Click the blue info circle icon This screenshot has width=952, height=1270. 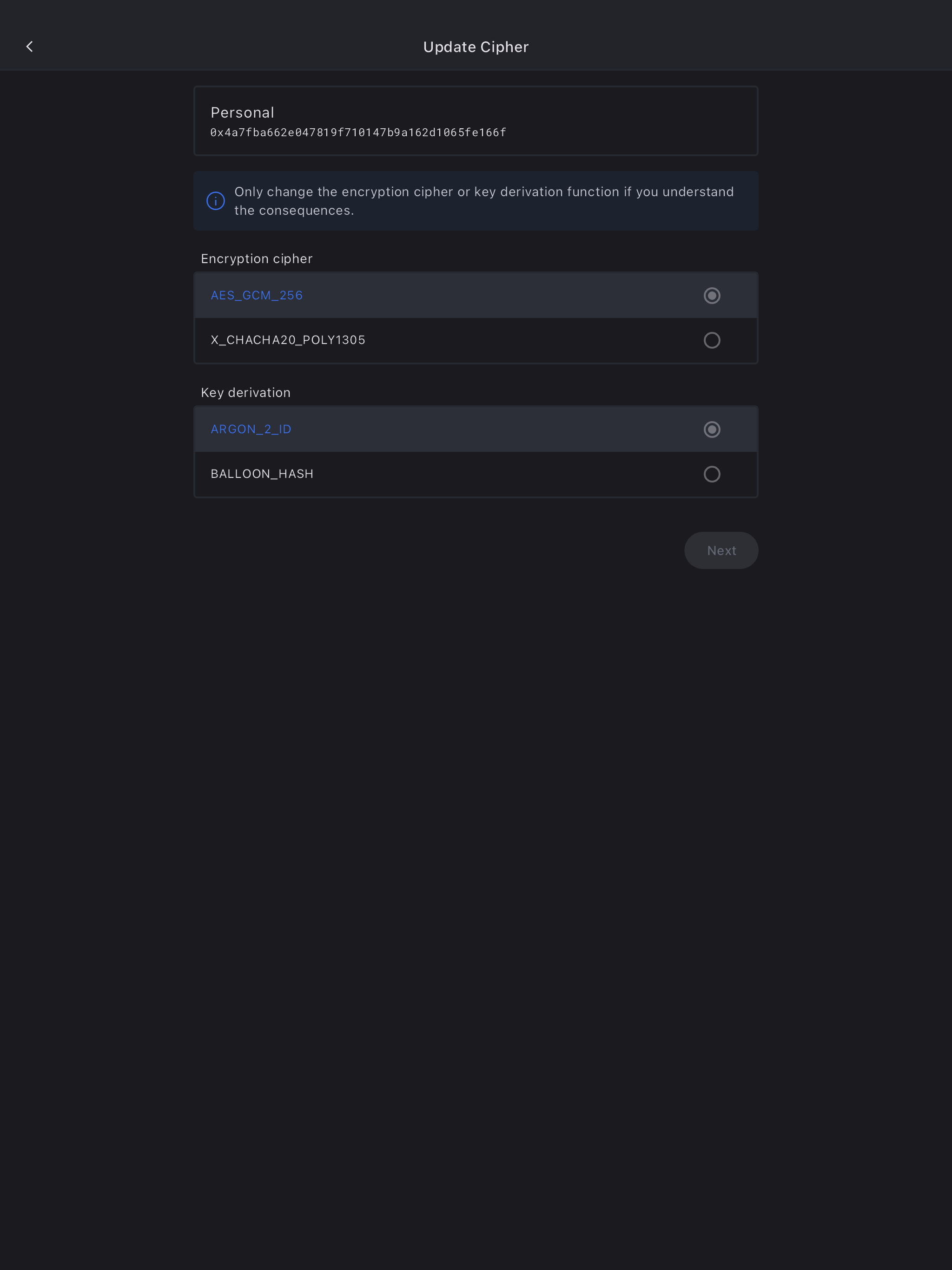coord(215,201)
